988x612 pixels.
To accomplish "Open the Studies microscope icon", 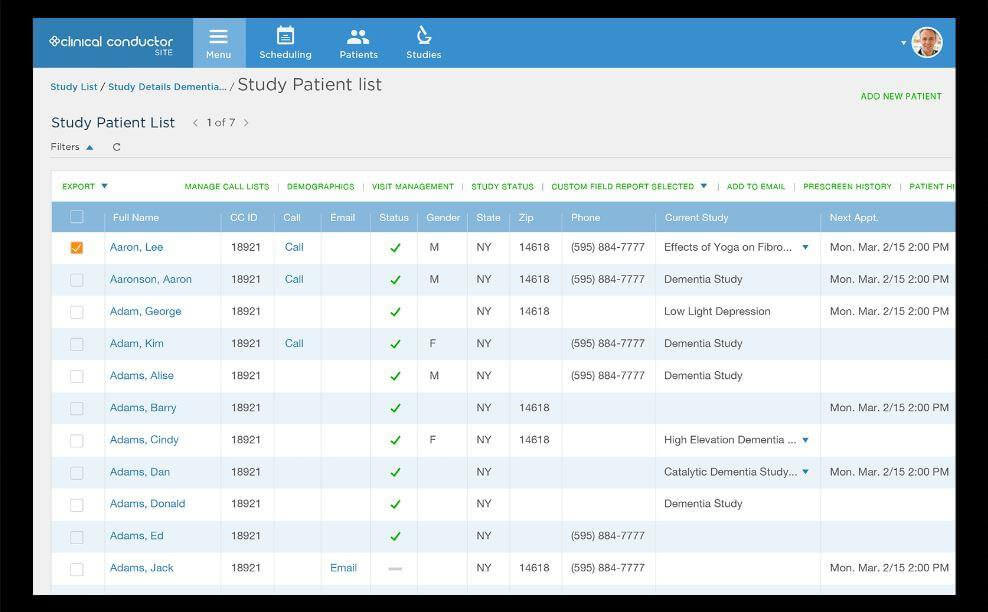I will (x=424, y=35).
